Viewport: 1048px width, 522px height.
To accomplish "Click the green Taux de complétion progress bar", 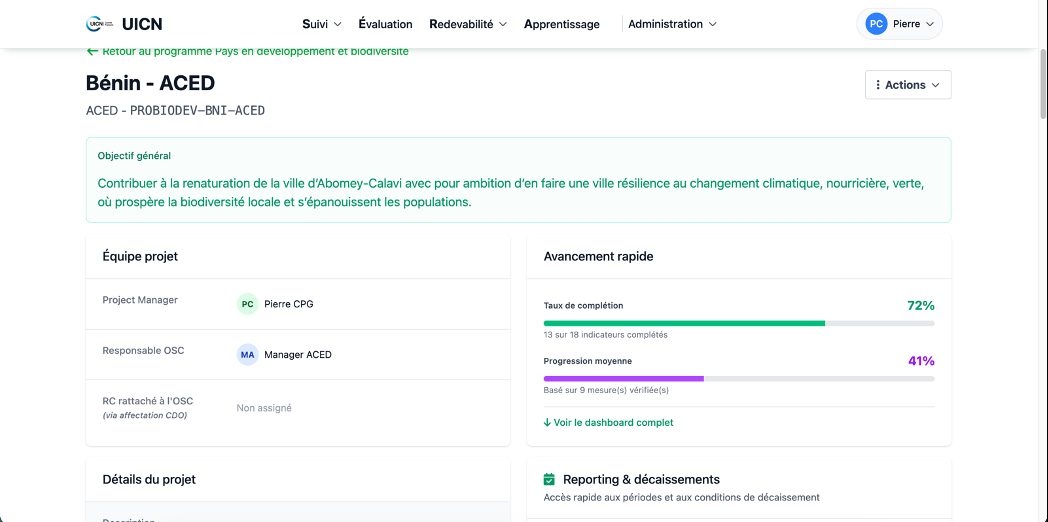I will (x=739, y=323).
